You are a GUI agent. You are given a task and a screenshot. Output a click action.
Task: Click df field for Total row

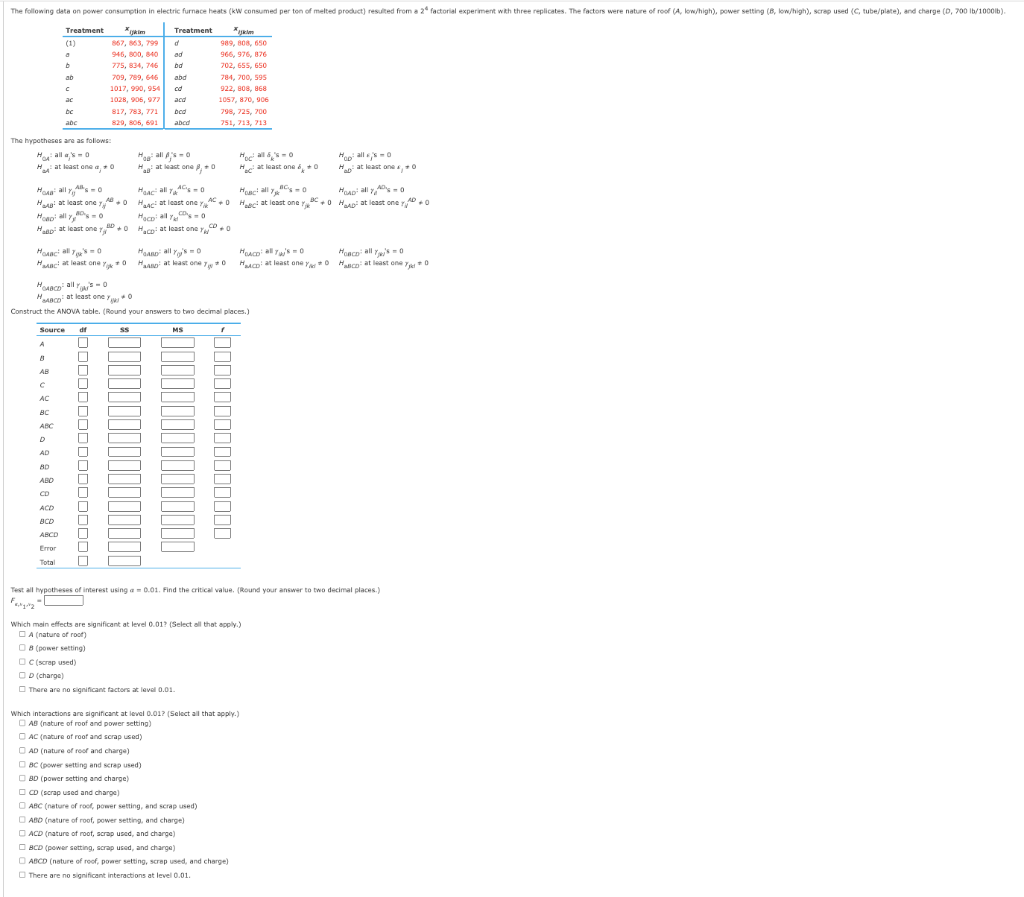pos(83,561)
